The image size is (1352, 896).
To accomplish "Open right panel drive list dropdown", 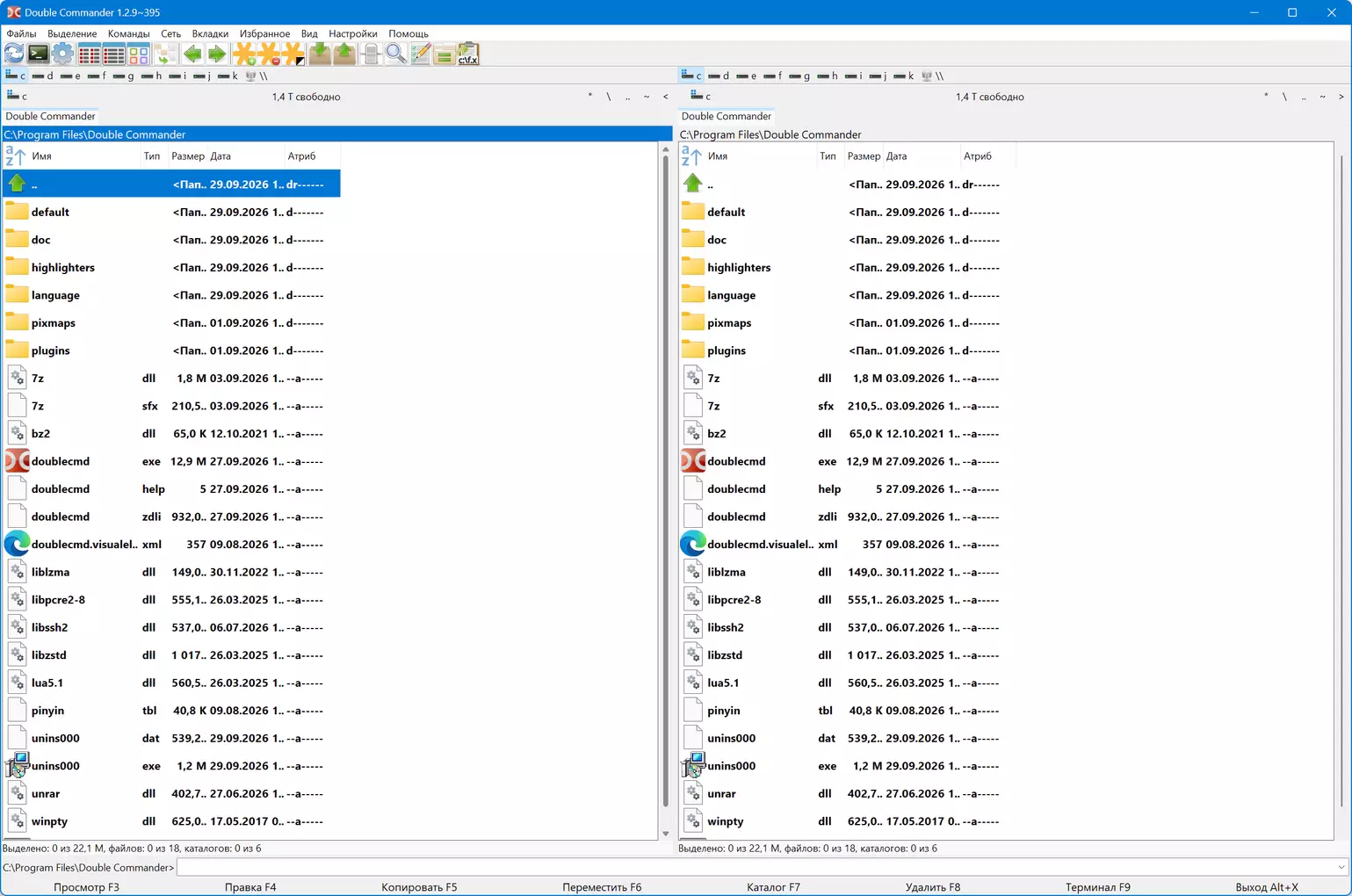I will 701,96.
